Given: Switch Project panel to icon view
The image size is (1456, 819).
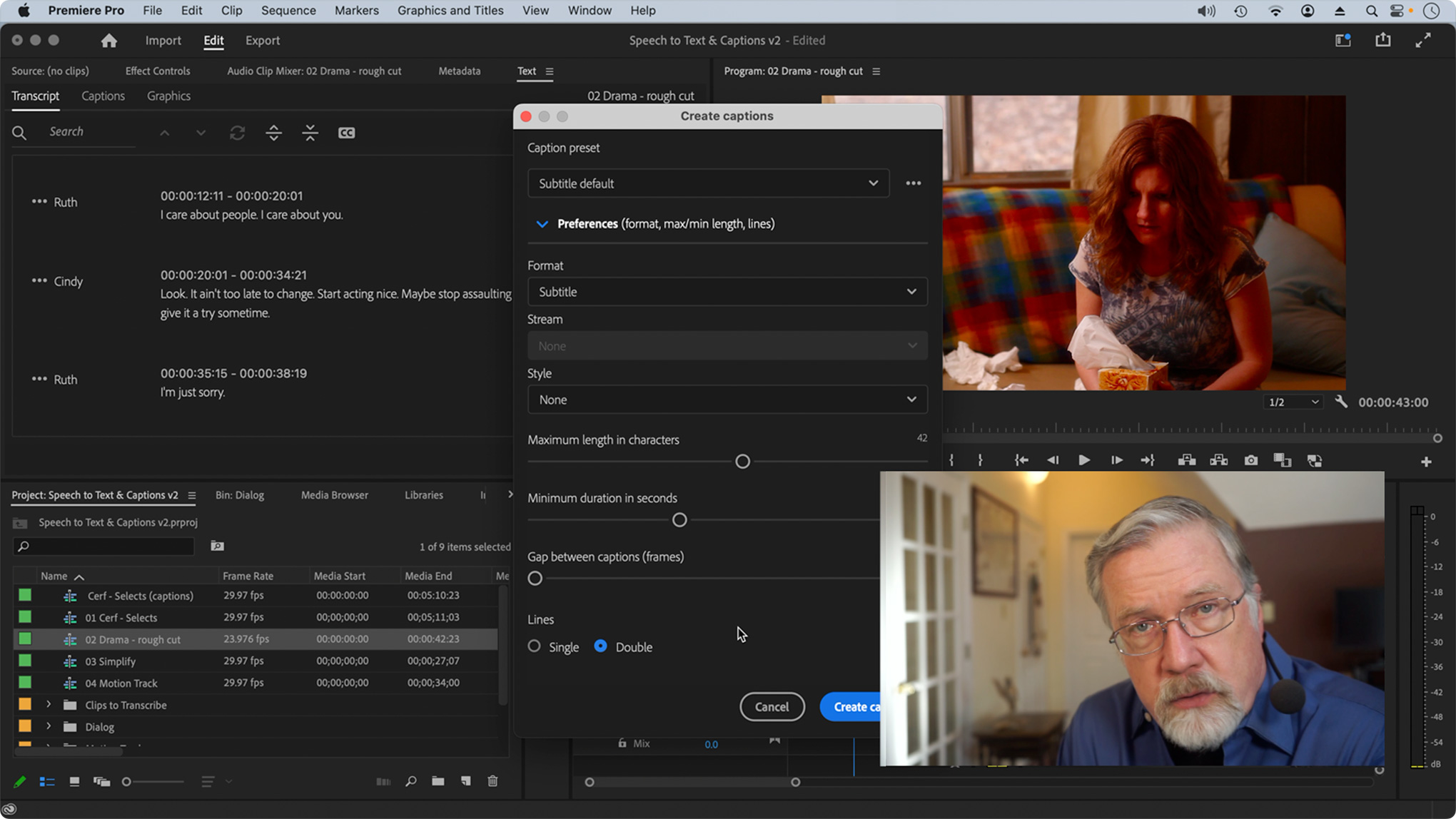Looking at the screenshot, I should pos(74,782).
